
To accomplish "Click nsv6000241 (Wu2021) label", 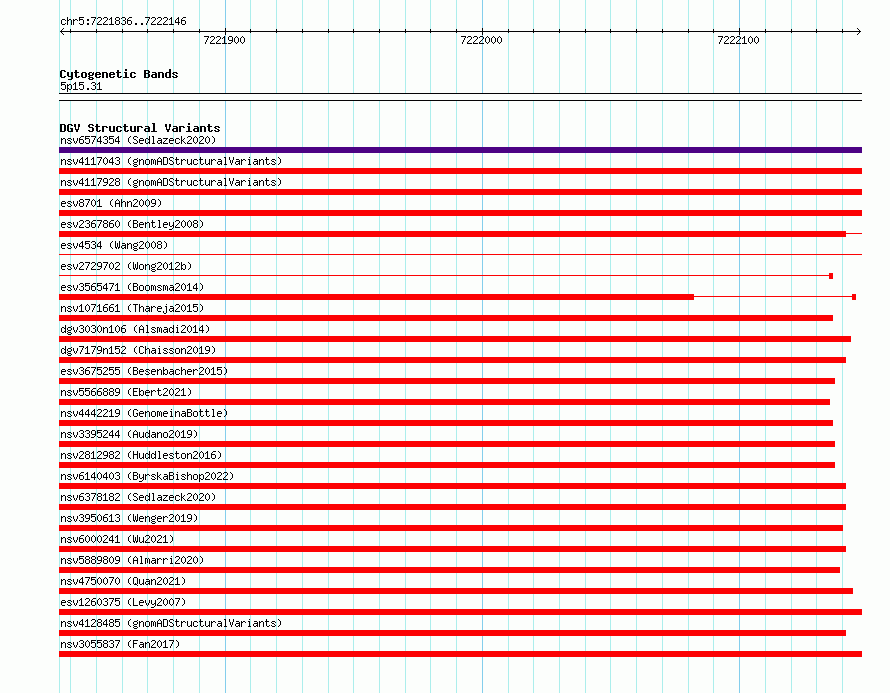I will click(x=117, y=539).
